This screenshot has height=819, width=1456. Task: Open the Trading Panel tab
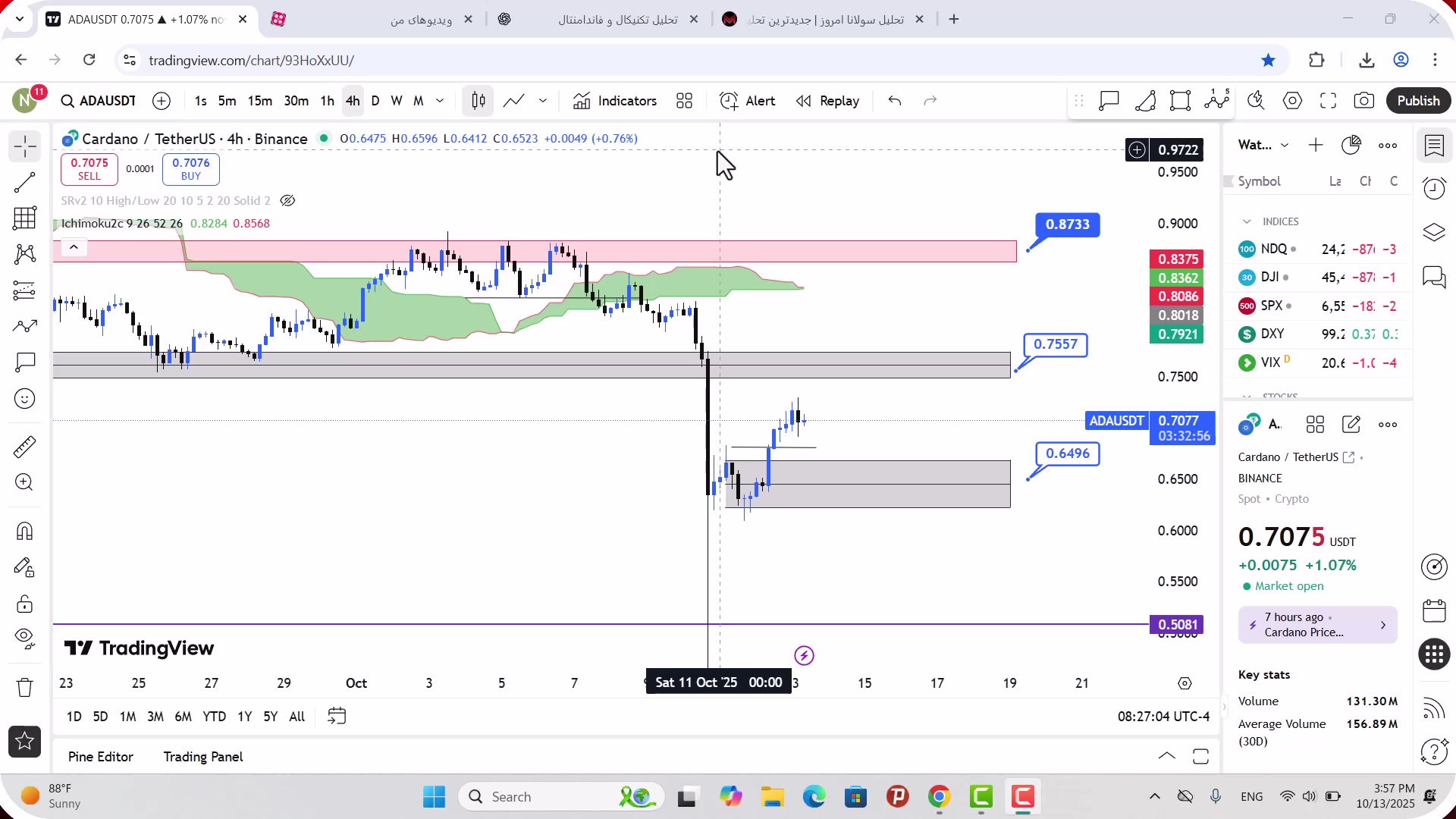203,757
